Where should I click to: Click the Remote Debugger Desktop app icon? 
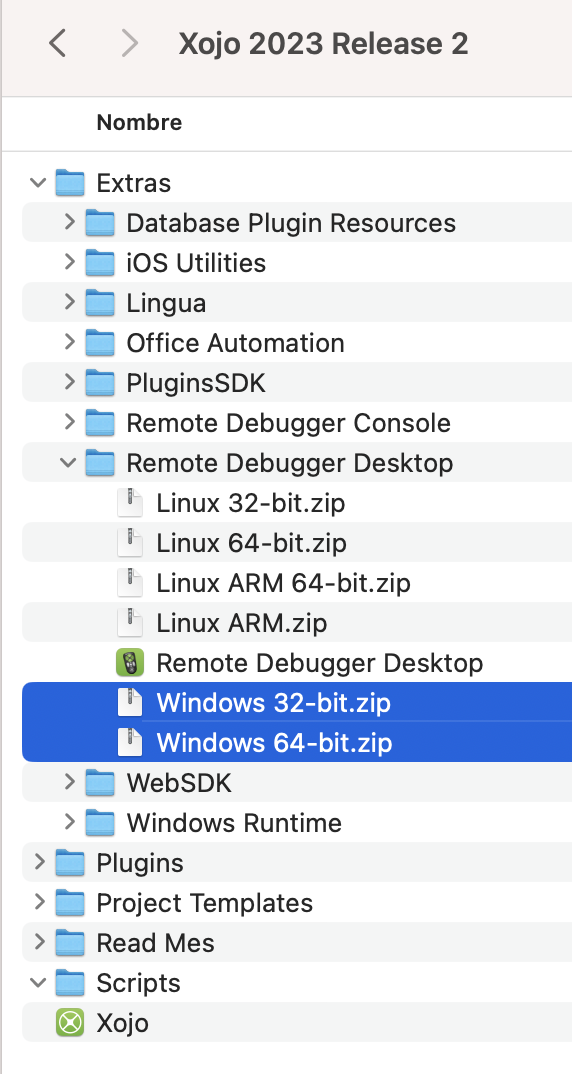pyautogui.click(x=130, y=663)
